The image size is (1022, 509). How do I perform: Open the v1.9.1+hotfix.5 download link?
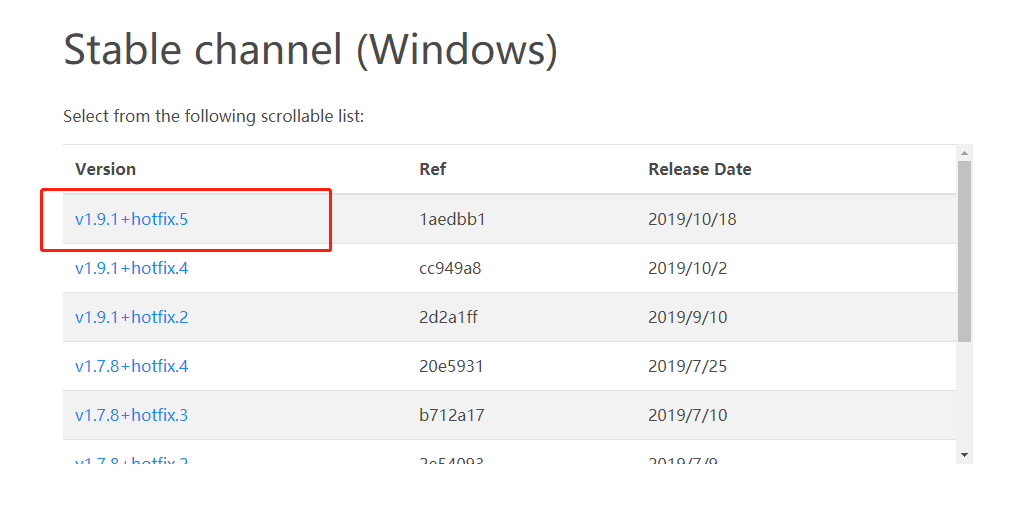coord(131,219)
